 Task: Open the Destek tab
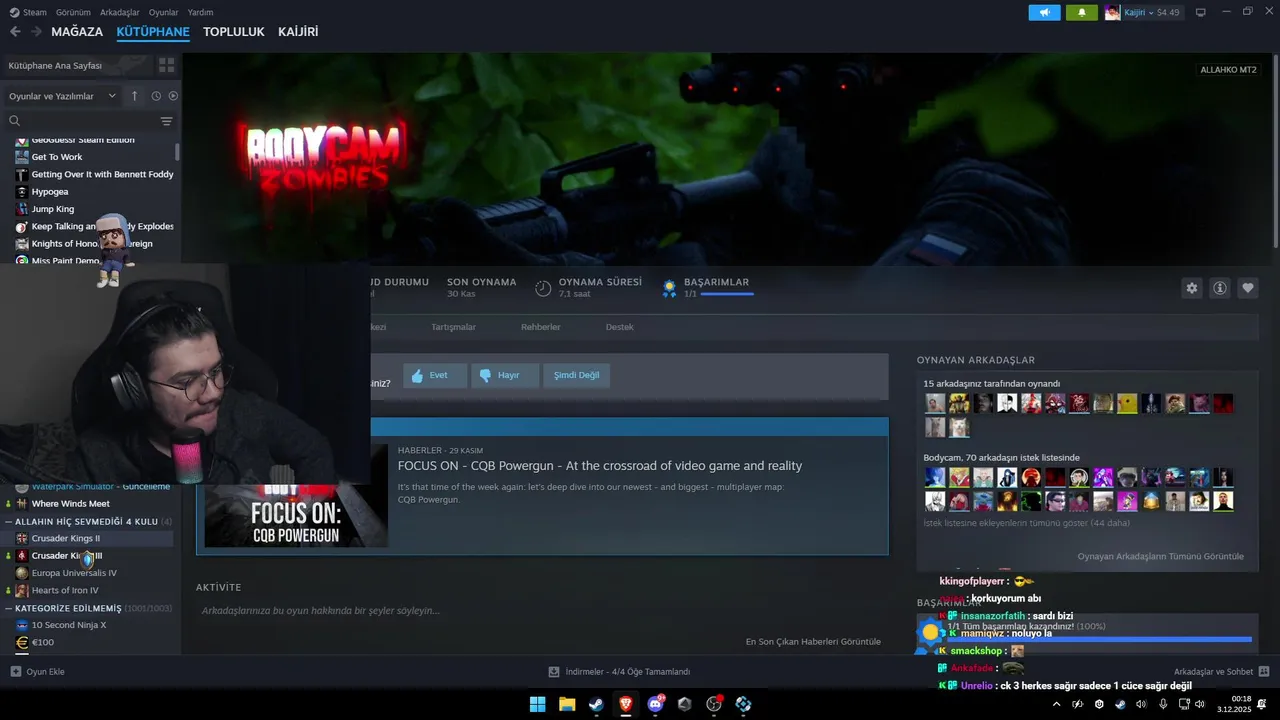pos(620,327)
